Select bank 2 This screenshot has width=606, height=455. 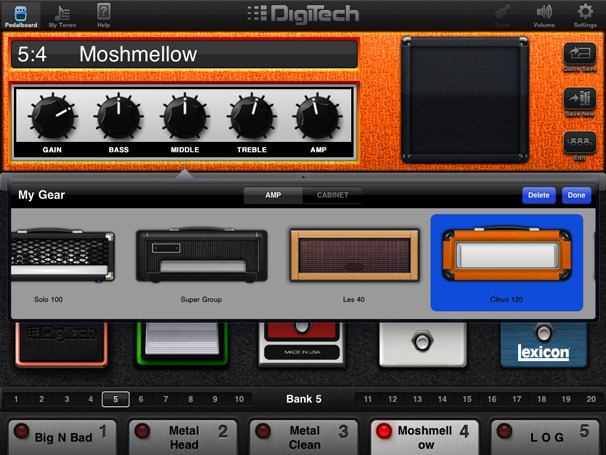point(41,399)
